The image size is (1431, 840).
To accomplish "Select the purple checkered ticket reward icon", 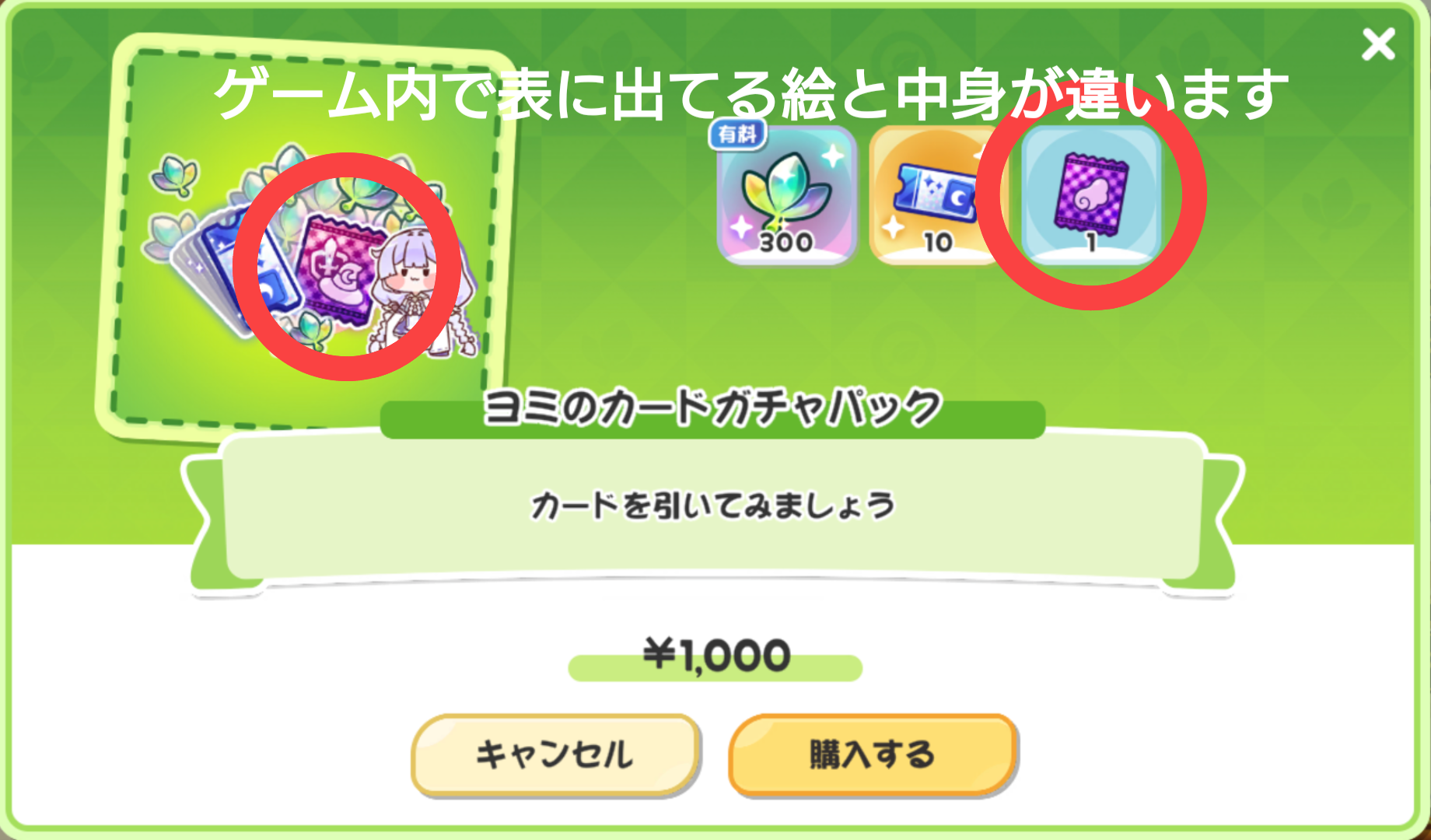I will click(x=1090, y=194).
